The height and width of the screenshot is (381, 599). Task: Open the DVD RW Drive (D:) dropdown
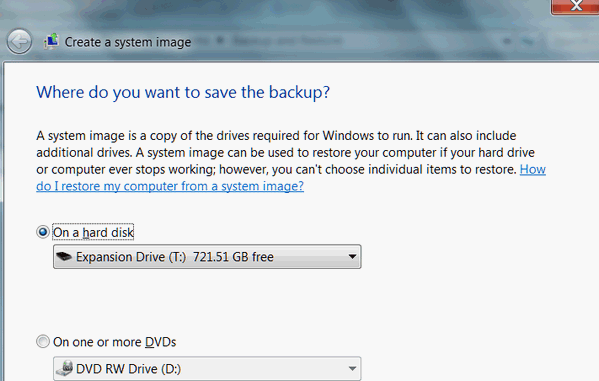(207, 369)
